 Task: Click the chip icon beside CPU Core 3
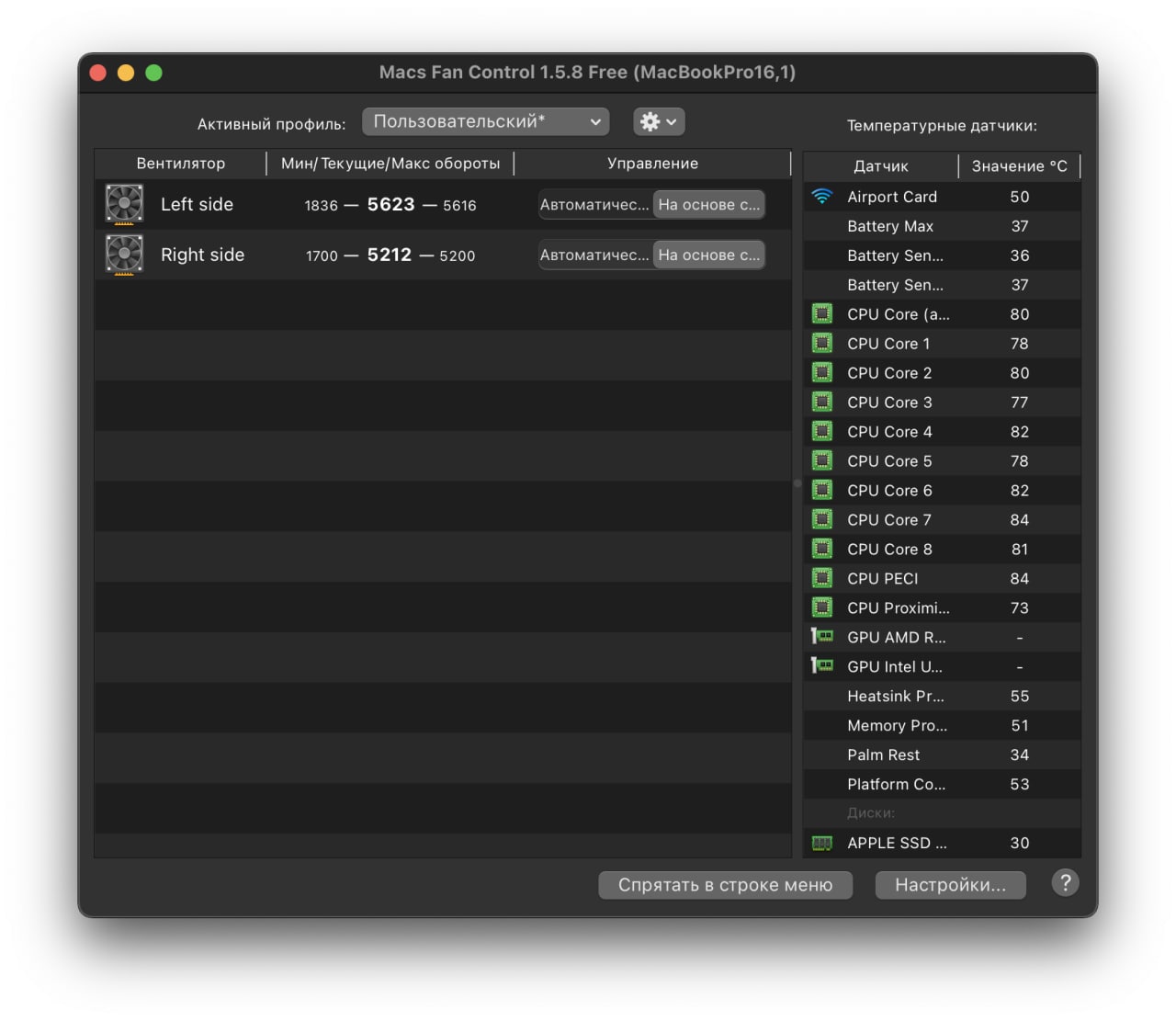pyautogui.click(x=822, y=403)
